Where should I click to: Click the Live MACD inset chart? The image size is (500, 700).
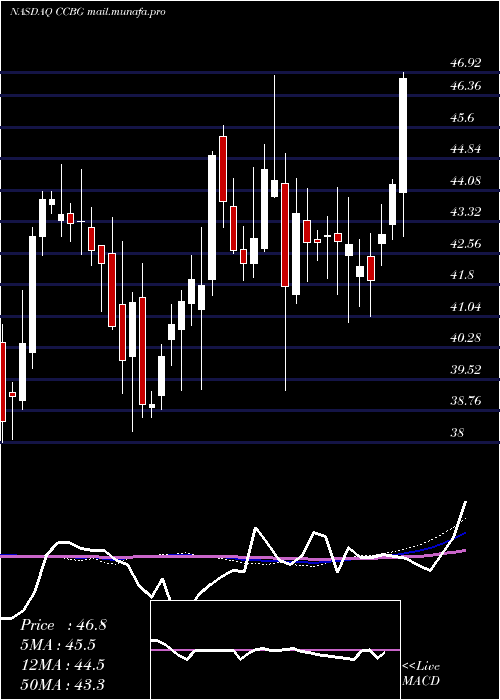(275, 650)
